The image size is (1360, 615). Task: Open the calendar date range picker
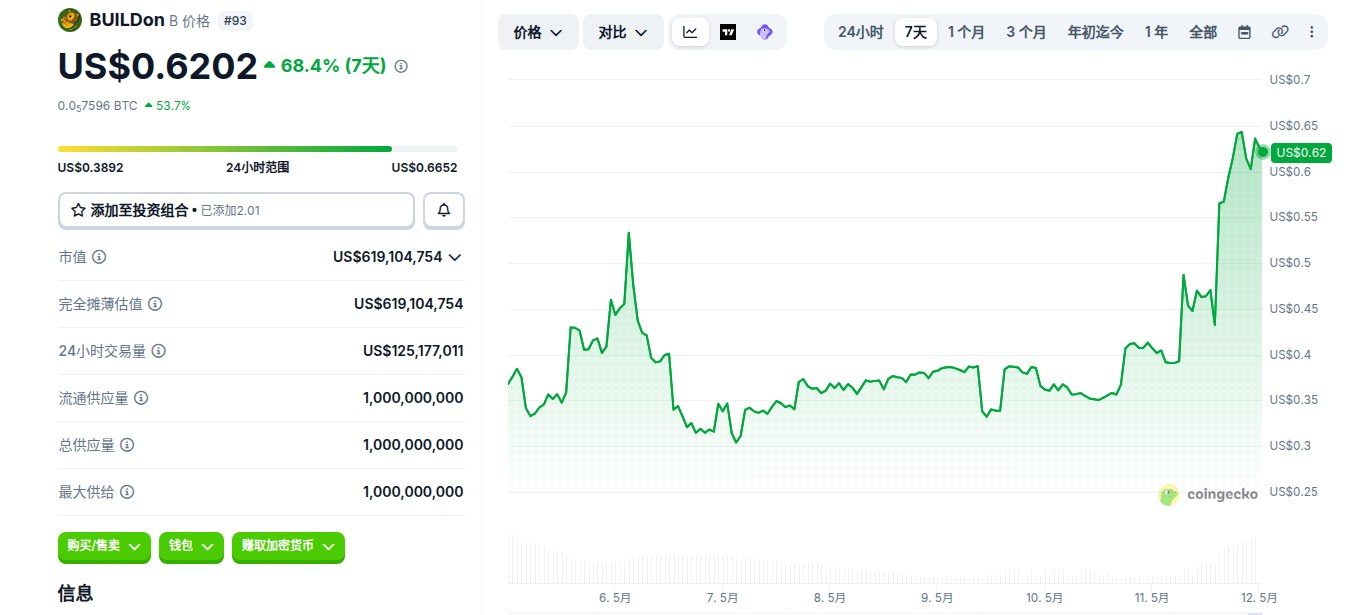(1244, 32)
